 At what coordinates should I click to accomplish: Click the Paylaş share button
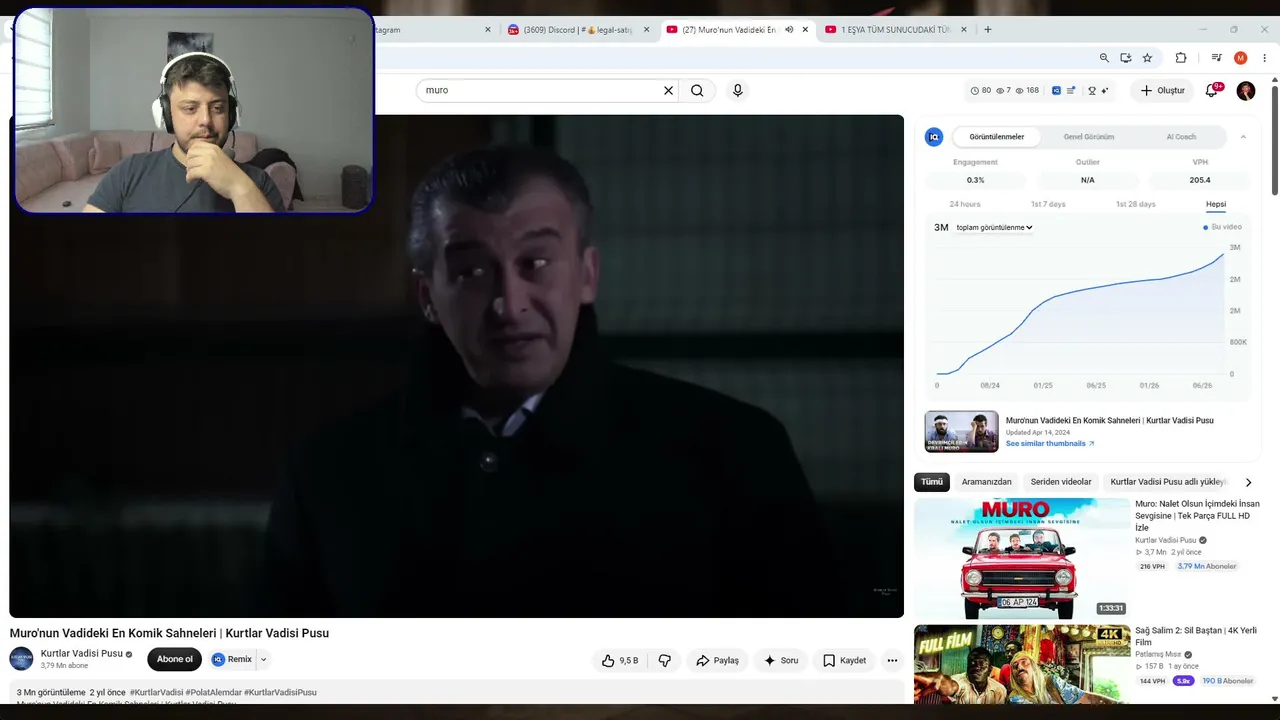(717, 660)
